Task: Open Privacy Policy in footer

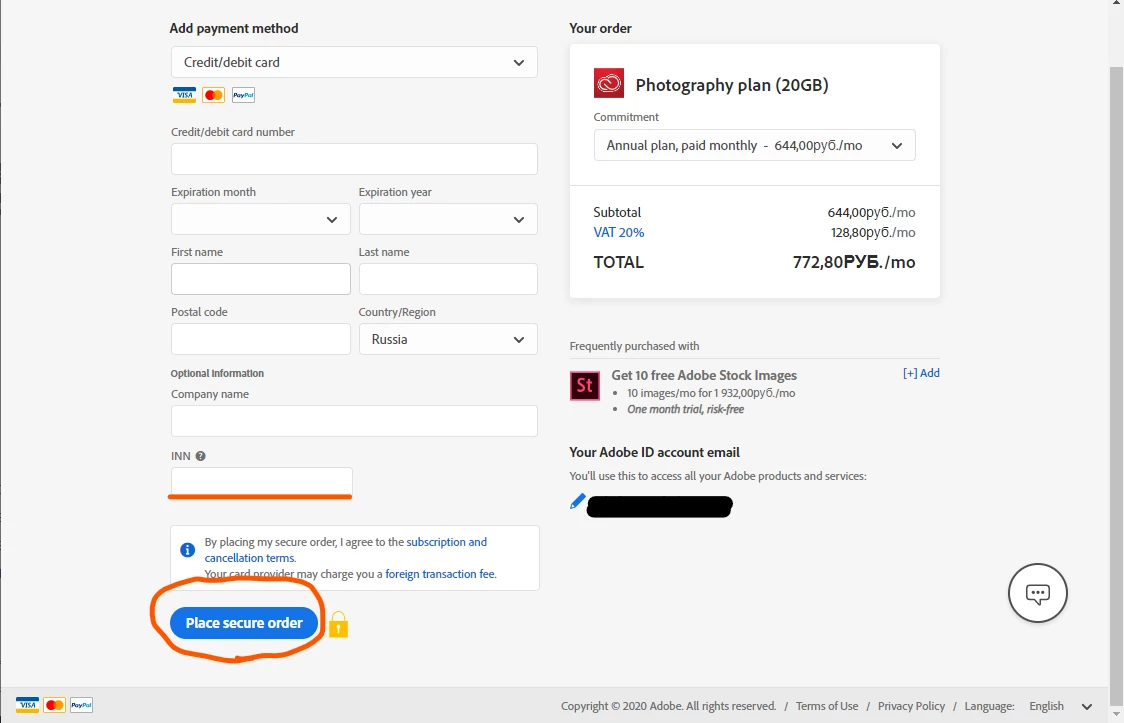Action: coord(911,706)
